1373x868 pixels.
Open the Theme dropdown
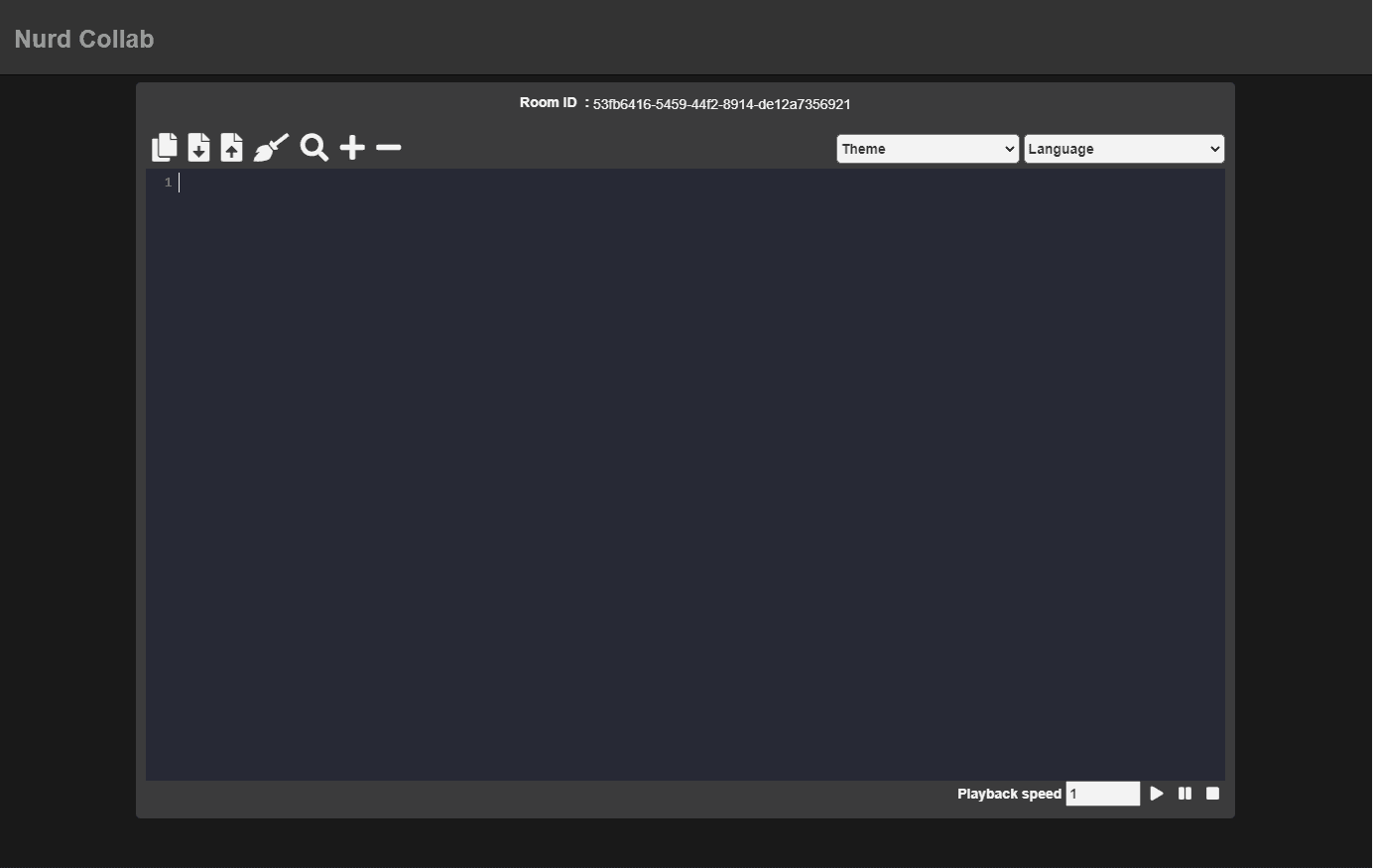click(928, 149)
